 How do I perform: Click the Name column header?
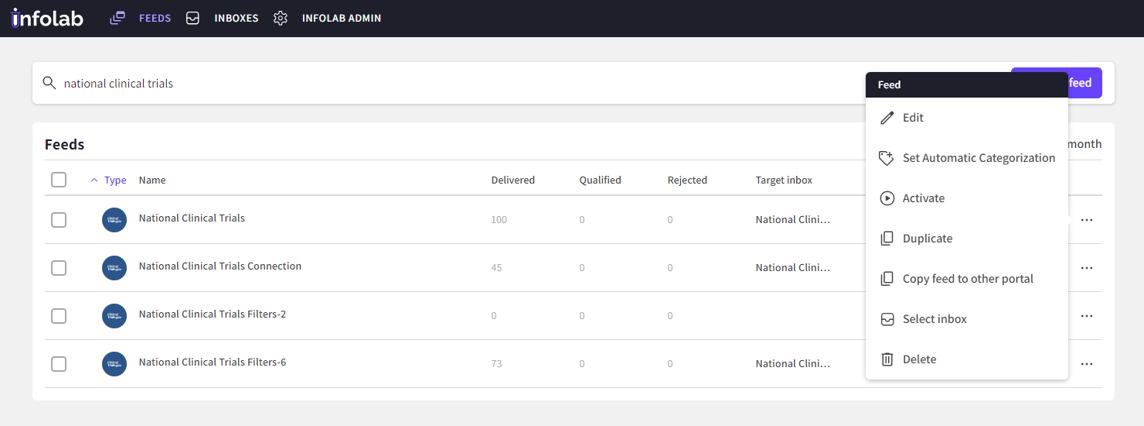(152, 180)
